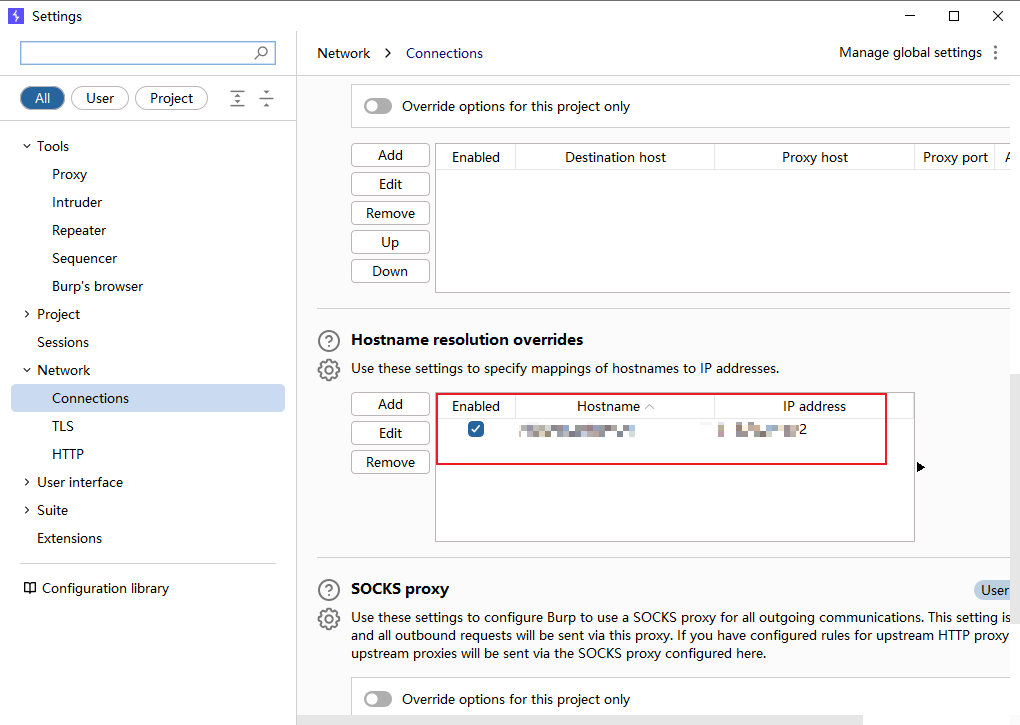Image resolution: width=1020 pixels, height=725 pixels.
Task: Expand the User interface tree section
Action: coord(27,482)
